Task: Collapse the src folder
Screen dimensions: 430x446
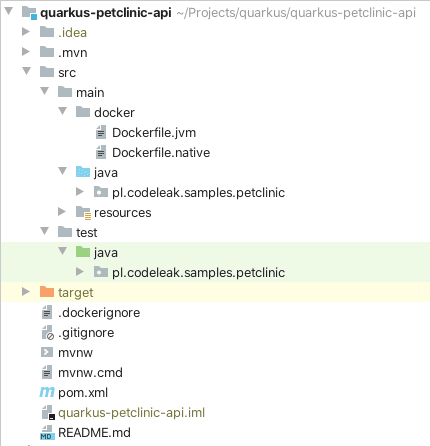Action: point(26,71)
